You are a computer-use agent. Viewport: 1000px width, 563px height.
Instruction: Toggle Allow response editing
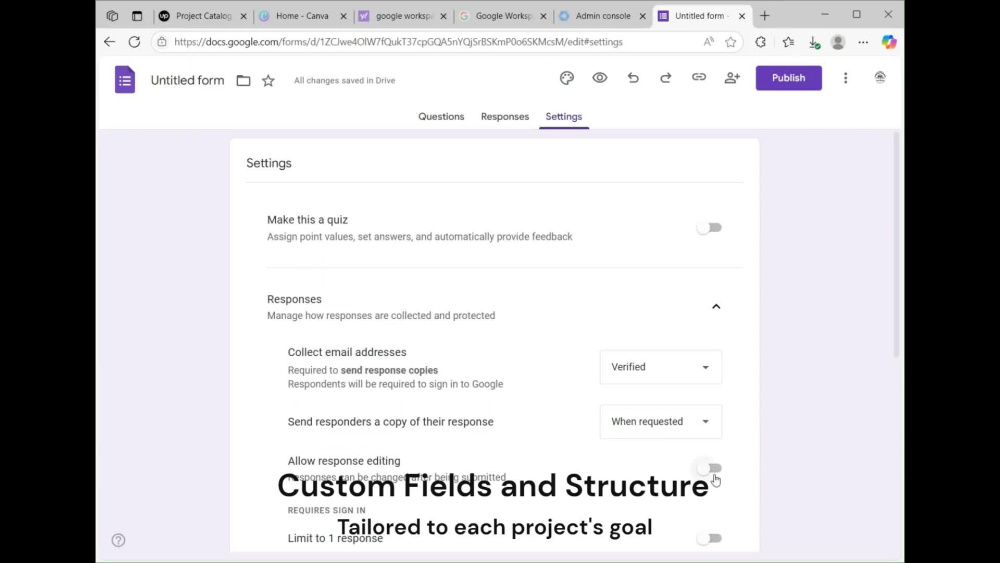point(709,468)
